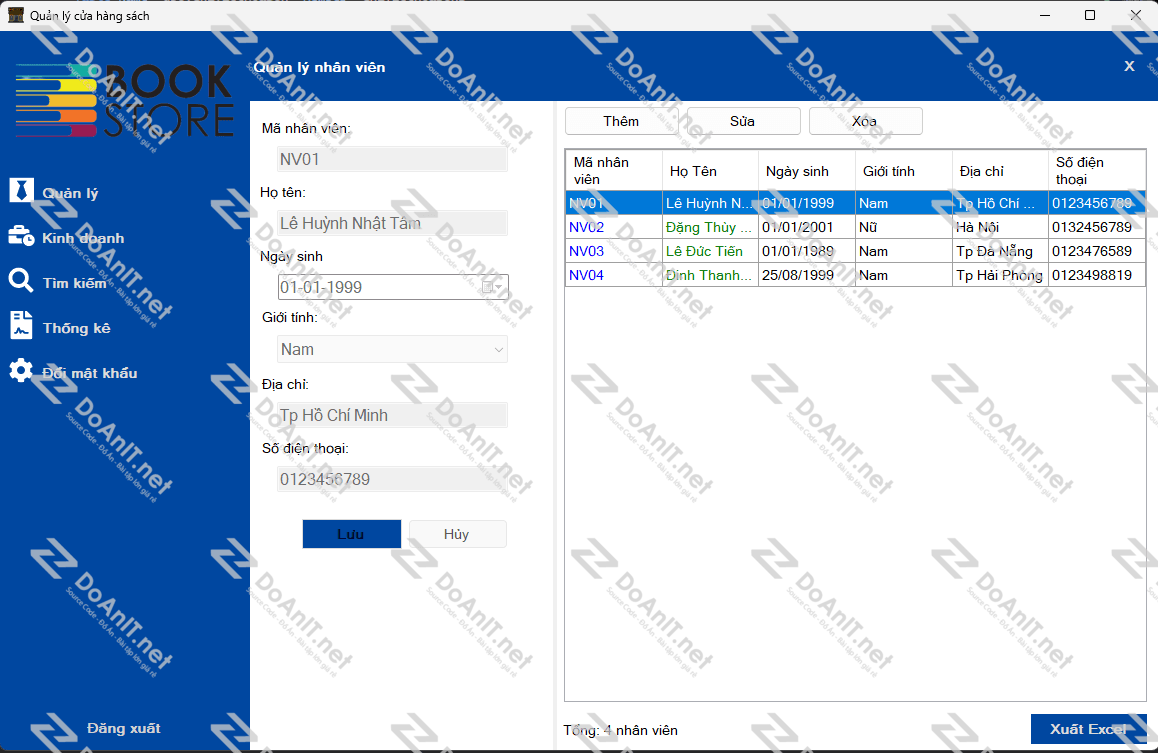Click Đăng xuất to log out
The height and width of the screenshot is (753, 1158).
(123, 729)
